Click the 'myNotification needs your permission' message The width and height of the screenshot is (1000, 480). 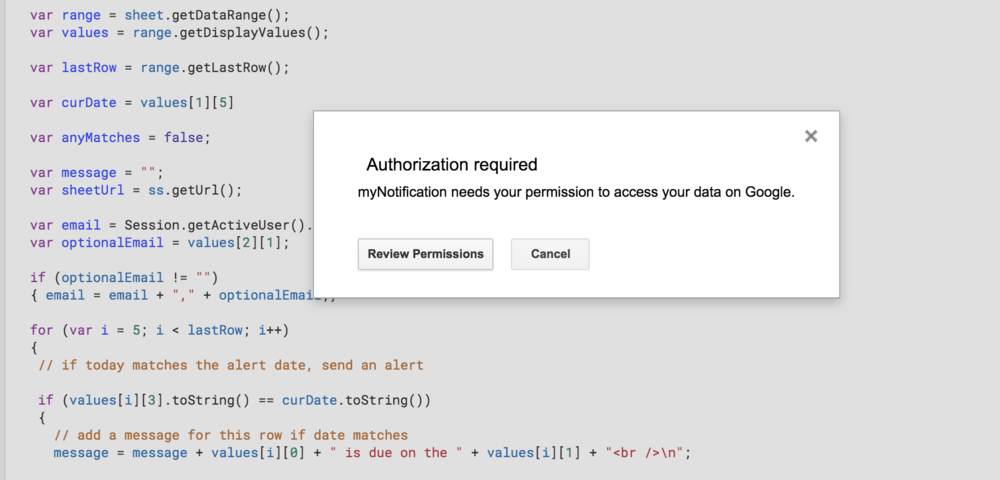coord(577,193)
